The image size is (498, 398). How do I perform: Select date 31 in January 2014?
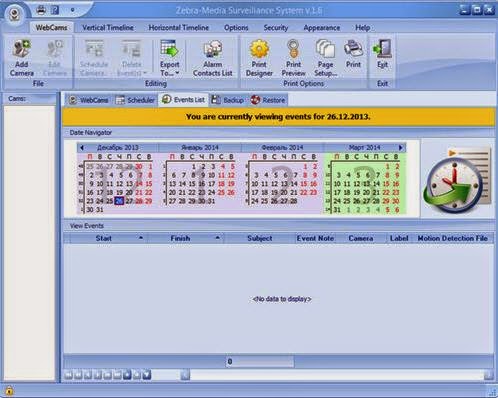[x=211, y=201]
